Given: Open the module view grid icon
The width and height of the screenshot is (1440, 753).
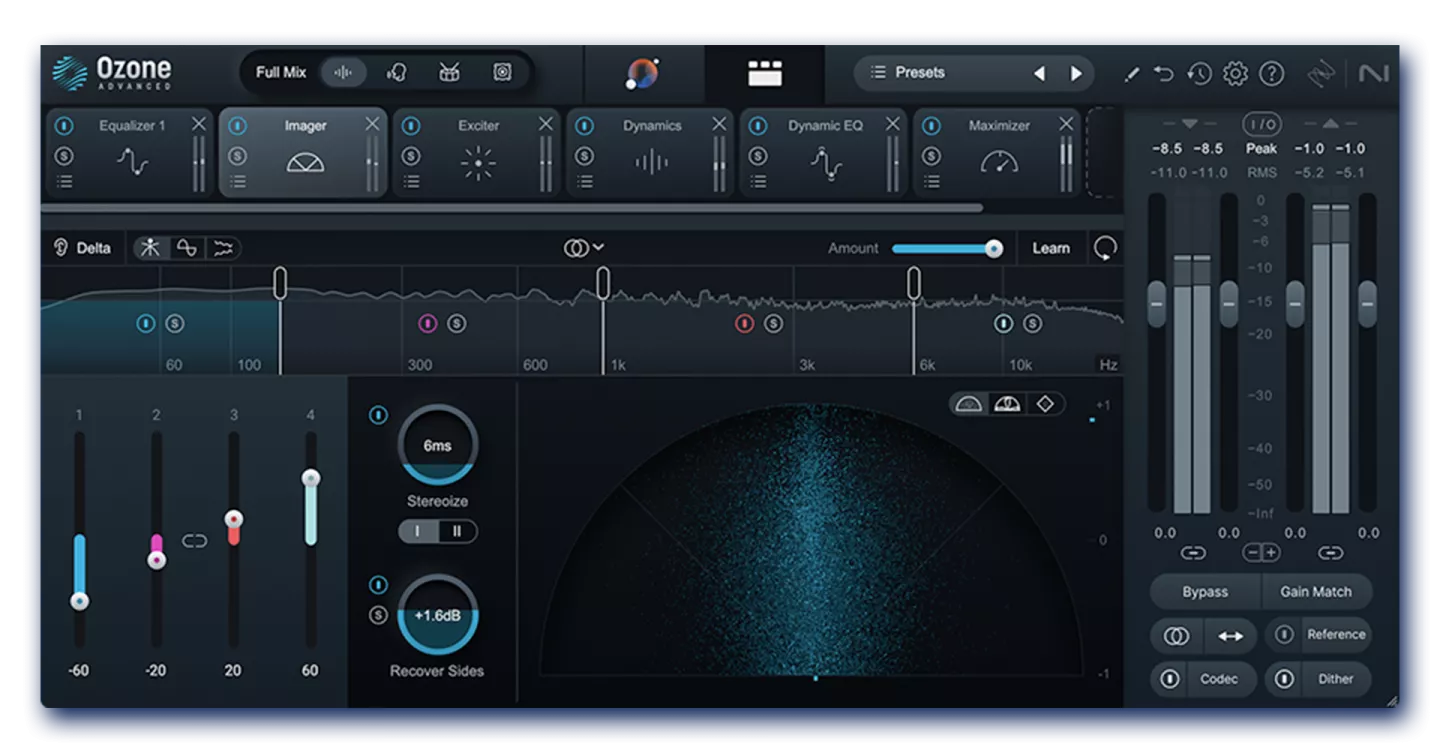Looking at the screenshot, I should click(765, 73).
